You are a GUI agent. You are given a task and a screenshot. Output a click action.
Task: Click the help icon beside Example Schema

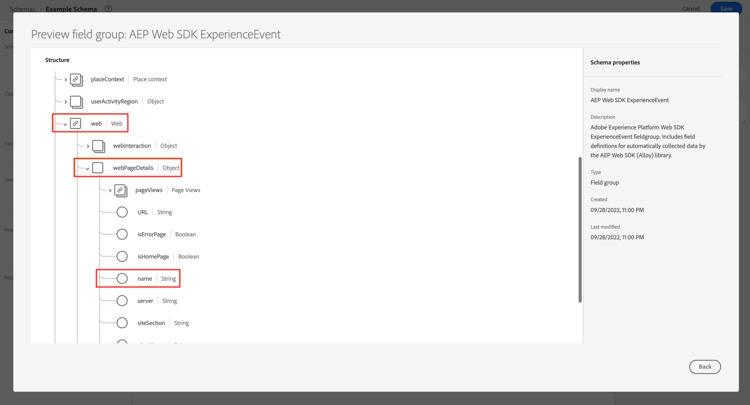tap(108, 9)
